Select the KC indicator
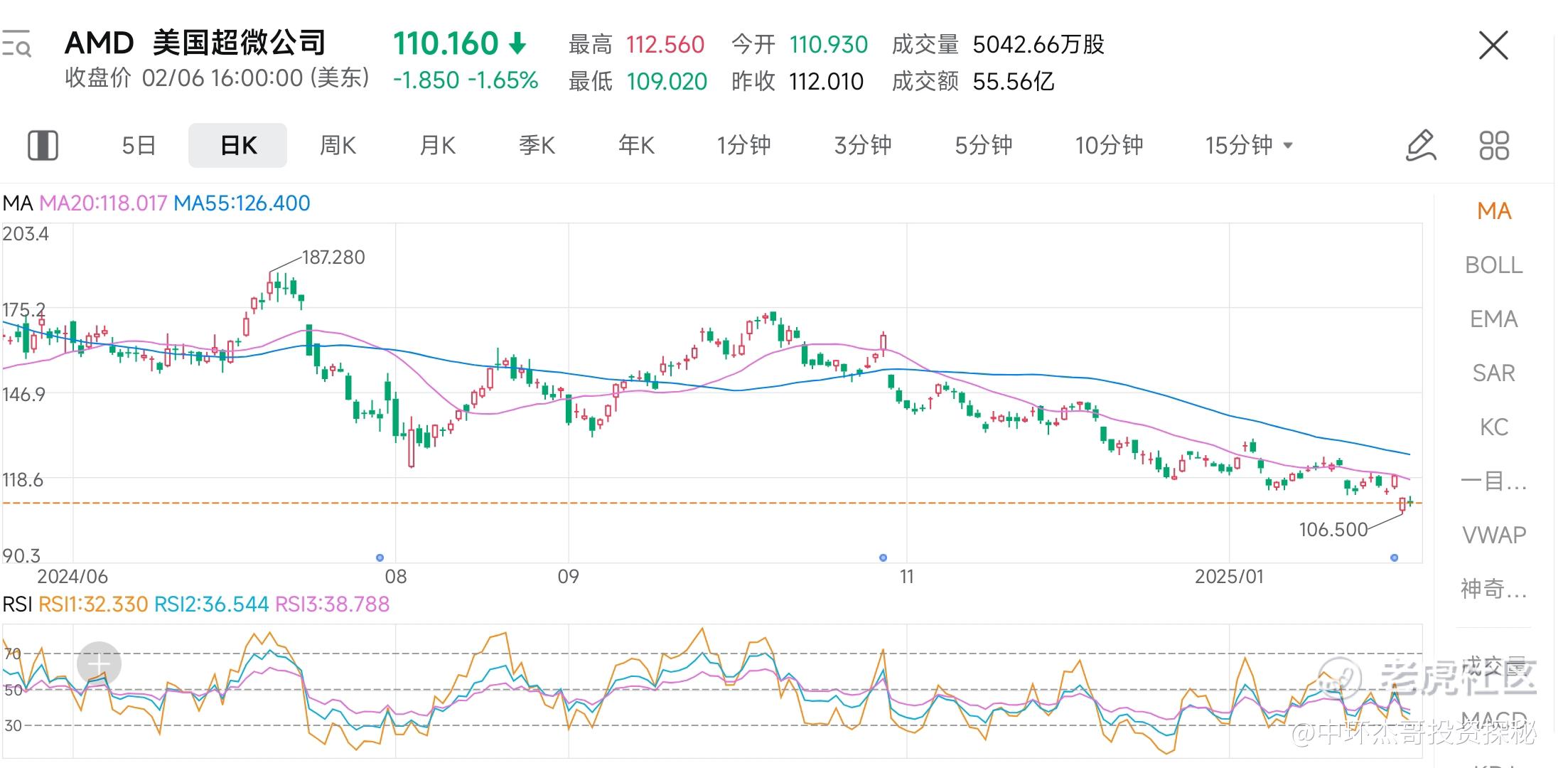 [x=1494, y=427]
